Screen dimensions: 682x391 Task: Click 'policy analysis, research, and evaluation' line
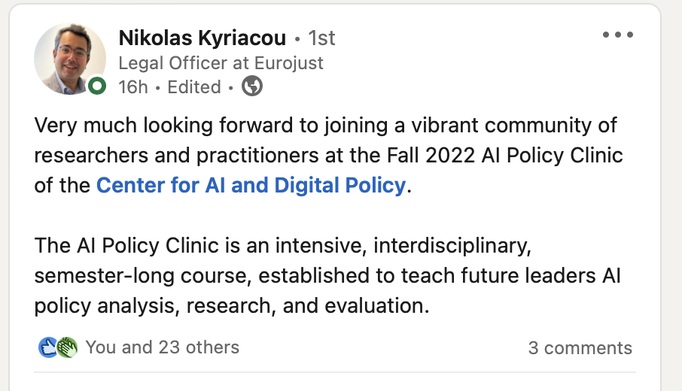pyautogui.click(x=231, y=306)
